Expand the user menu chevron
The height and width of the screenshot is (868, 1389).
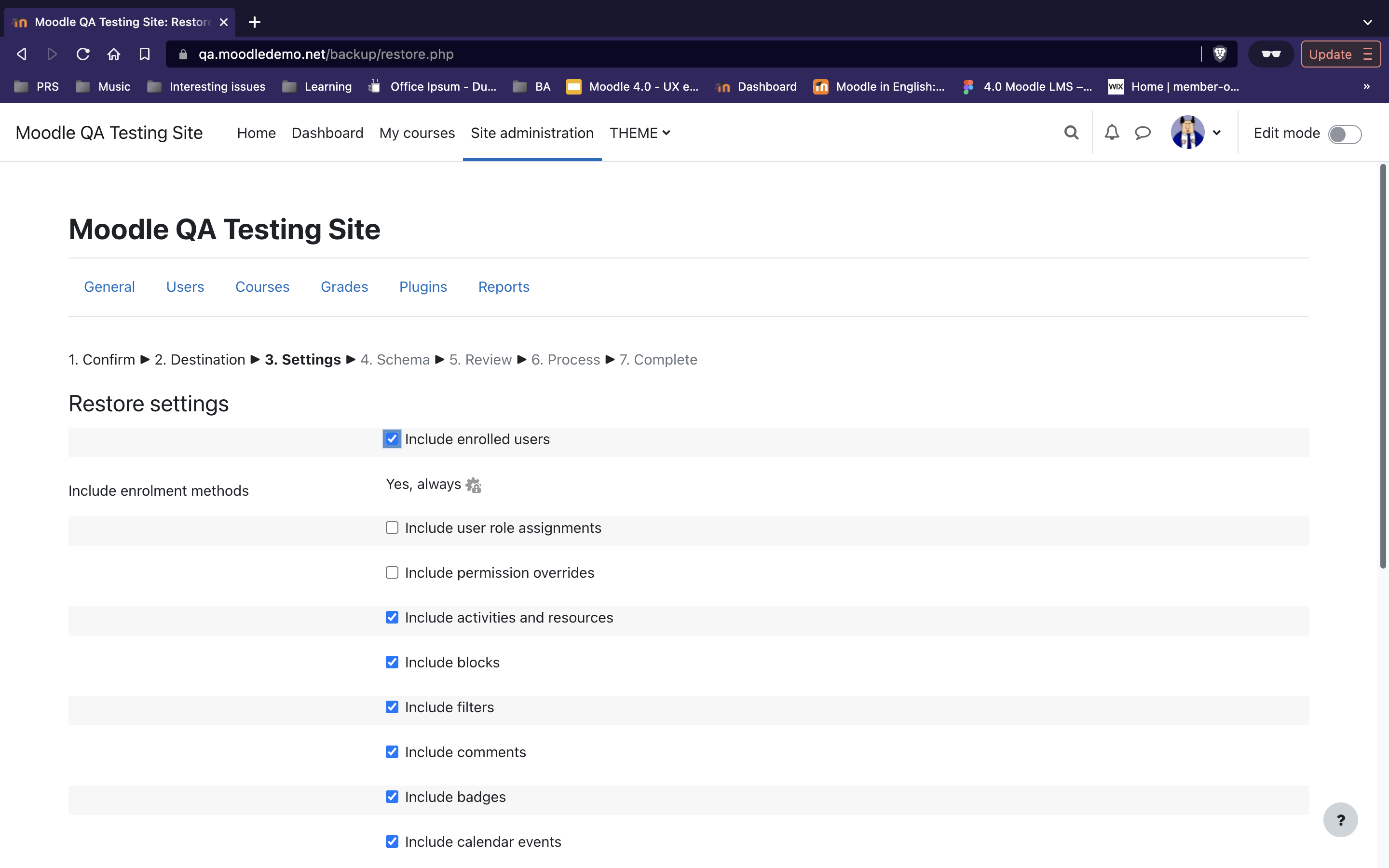[1216, 133]
